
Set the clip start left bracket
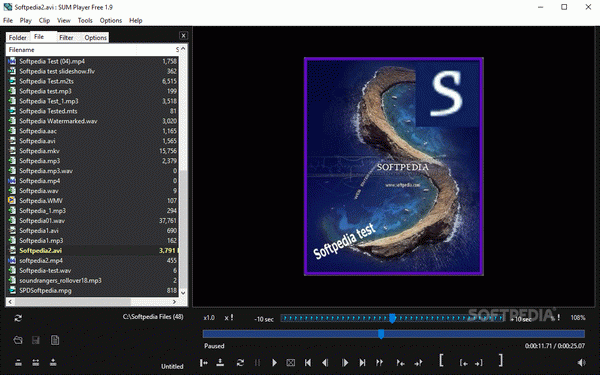coord(441,360)
